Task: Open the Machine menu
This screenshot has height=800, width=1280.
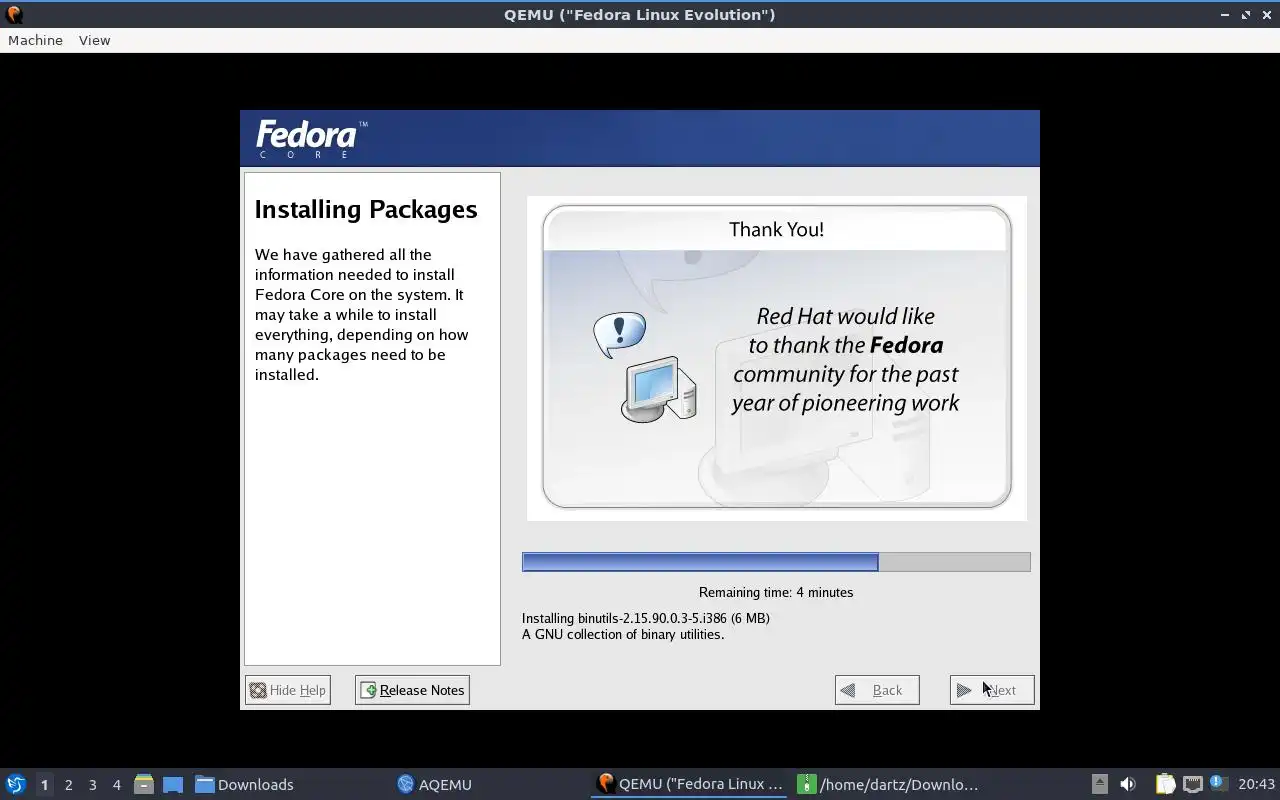Action: click(35, 40)
